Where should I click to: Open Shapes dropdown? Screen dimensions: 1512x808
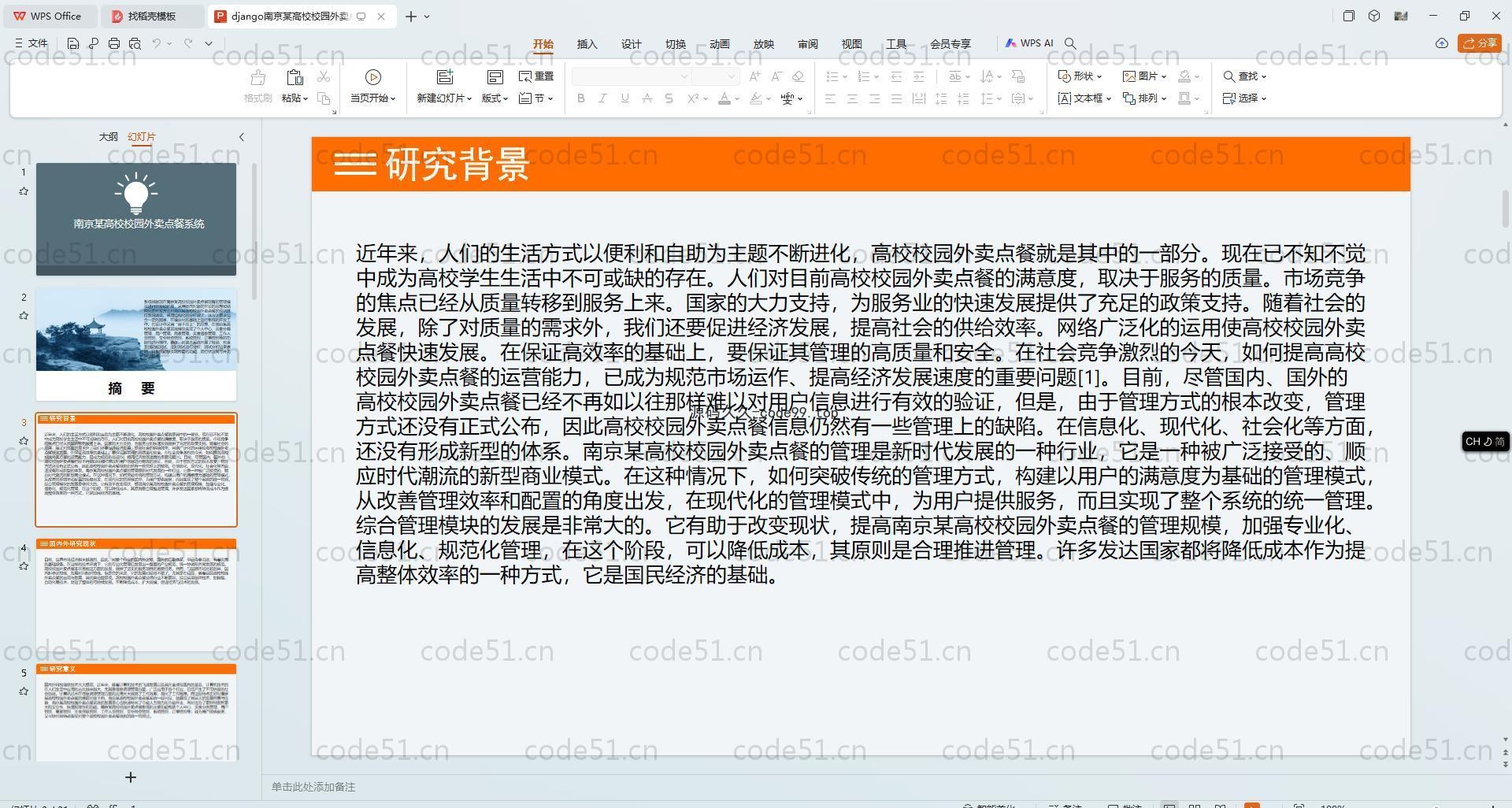1080,76
